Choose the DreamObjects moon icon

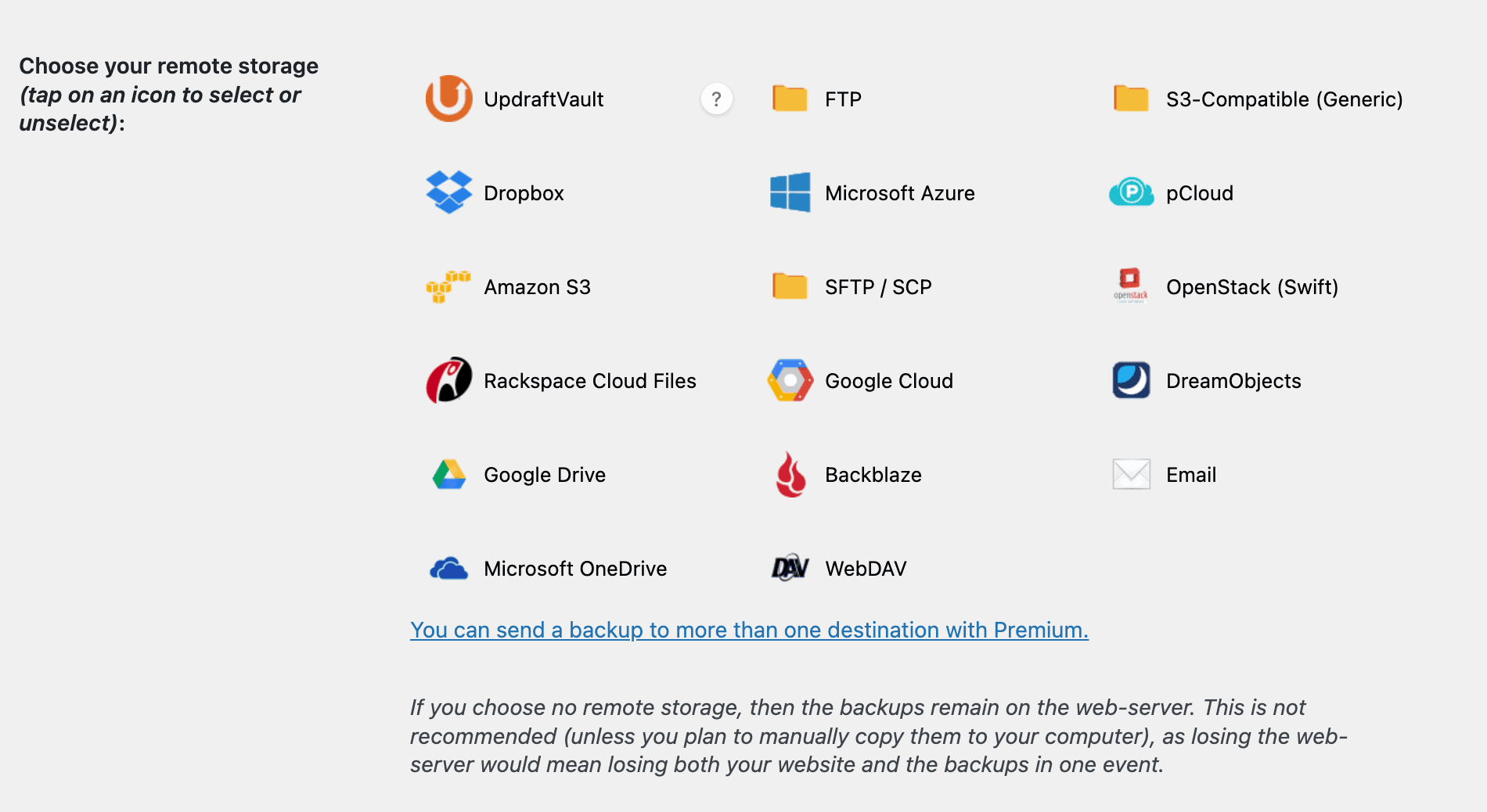1131,380
